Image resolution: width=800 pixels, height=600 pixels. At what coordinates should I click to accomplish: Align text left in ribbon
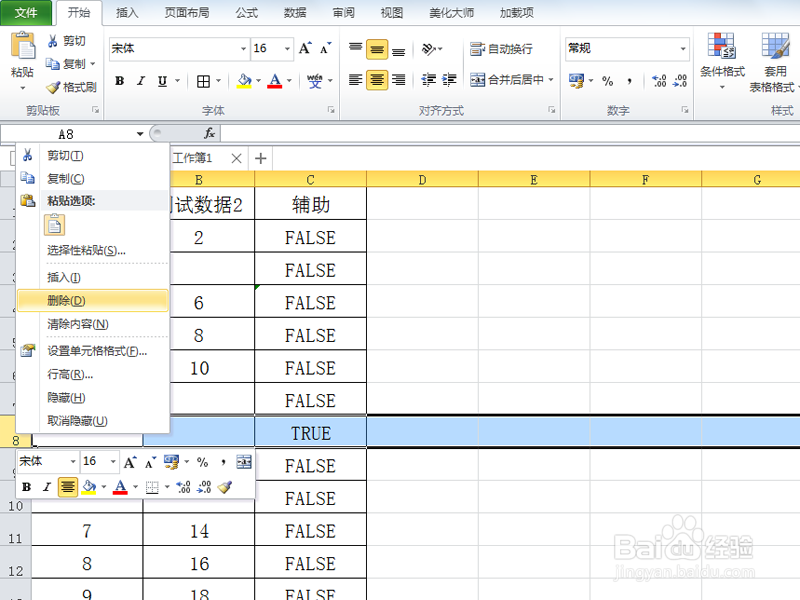coord(356,80)
